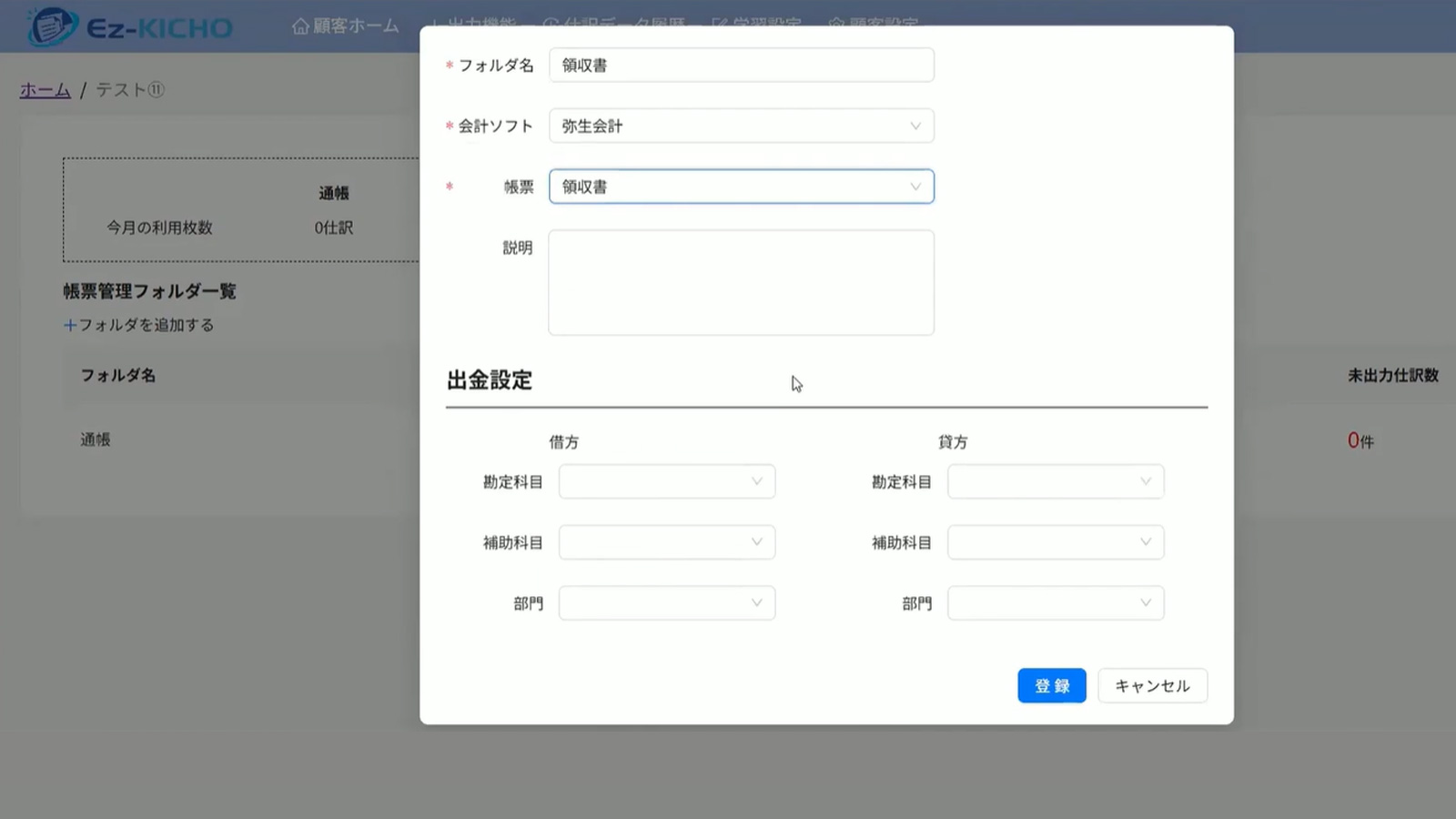Screen dimensions: 1456x819
Task: Open the 会計ソフト dropdown showing 弥生会計
Action: coord(741,126)
